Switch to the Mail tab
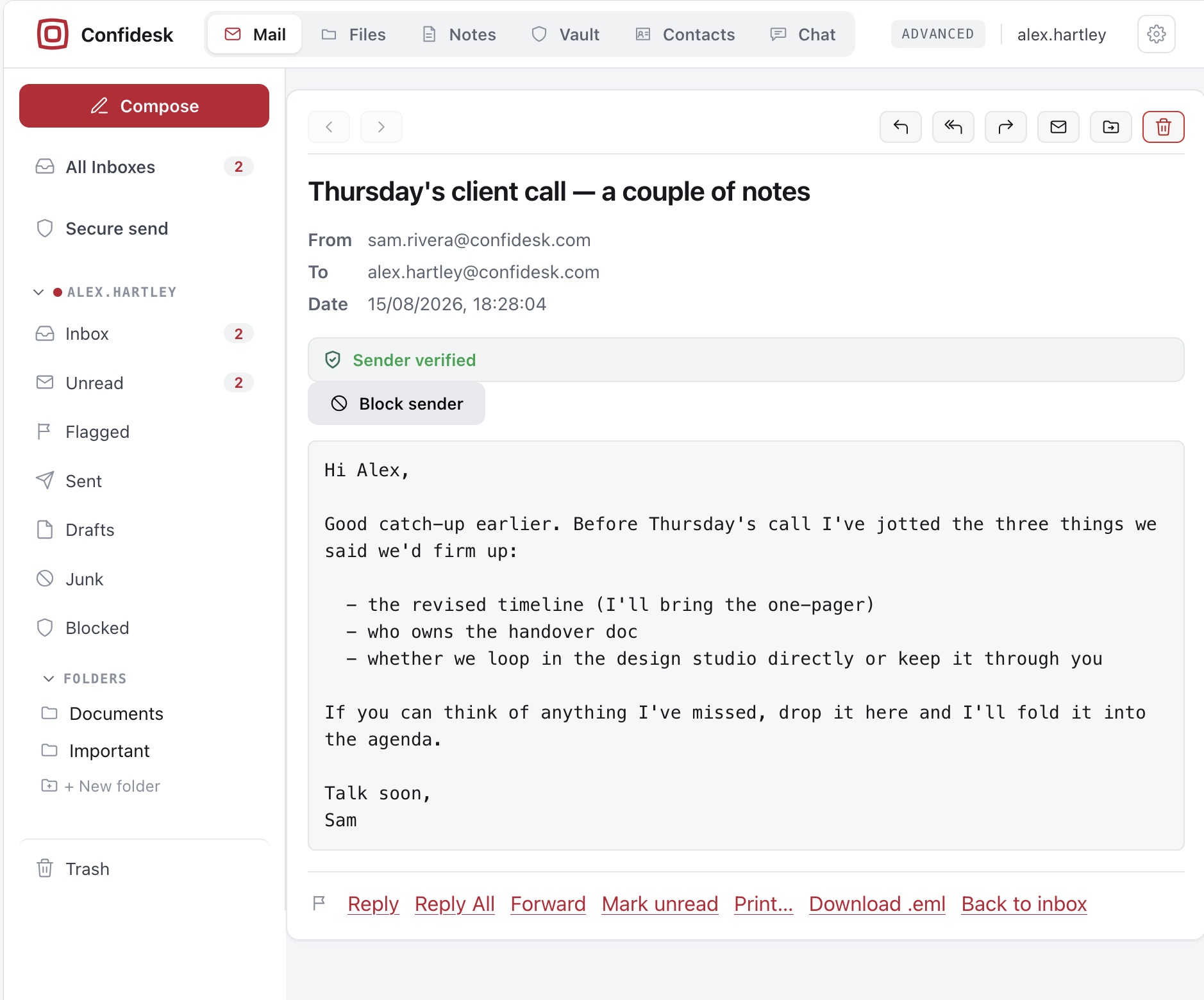 [255, 35]
